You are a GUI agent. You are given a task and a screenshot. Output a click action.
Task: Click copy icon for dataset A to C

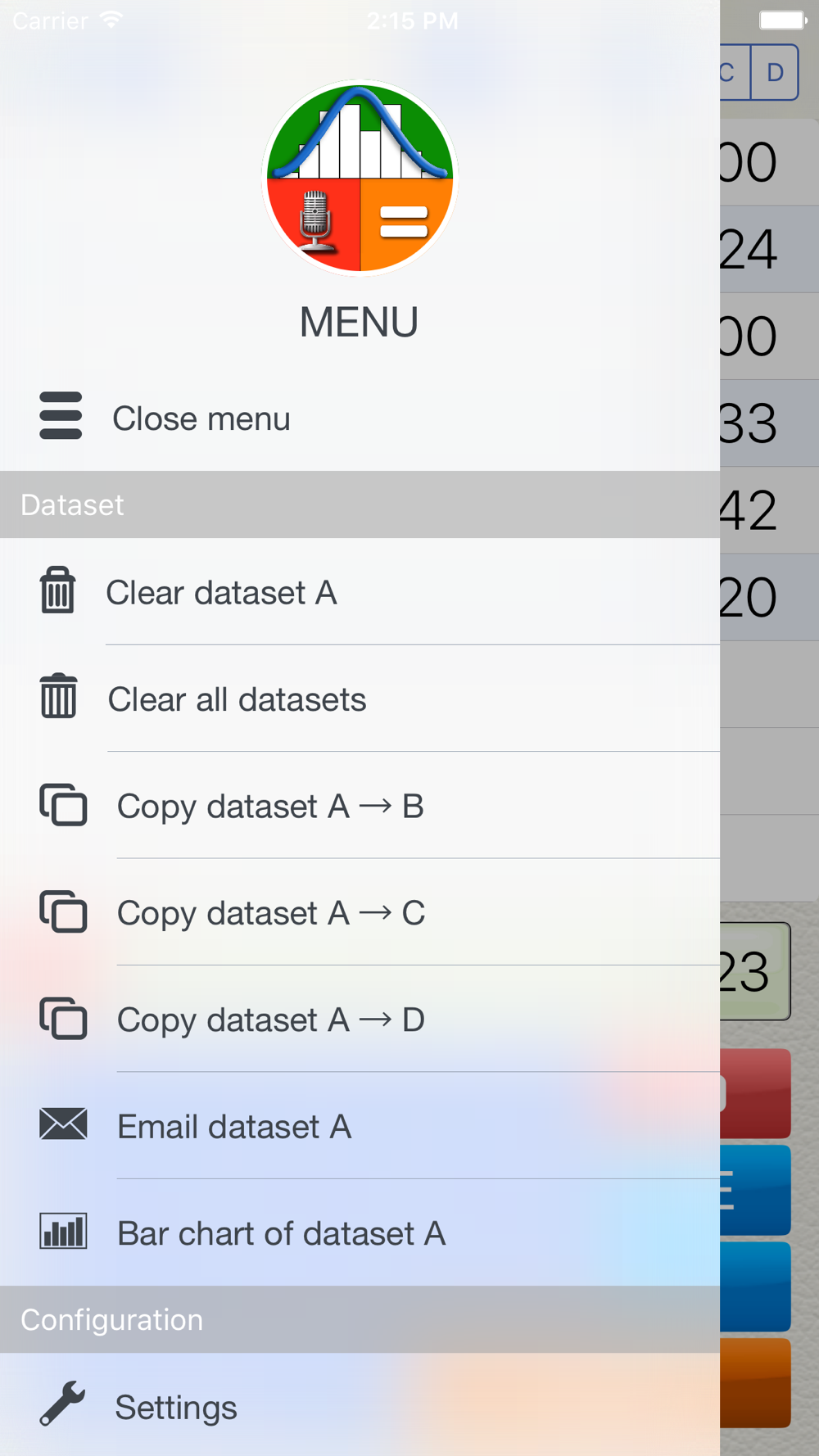pos(63,911)
